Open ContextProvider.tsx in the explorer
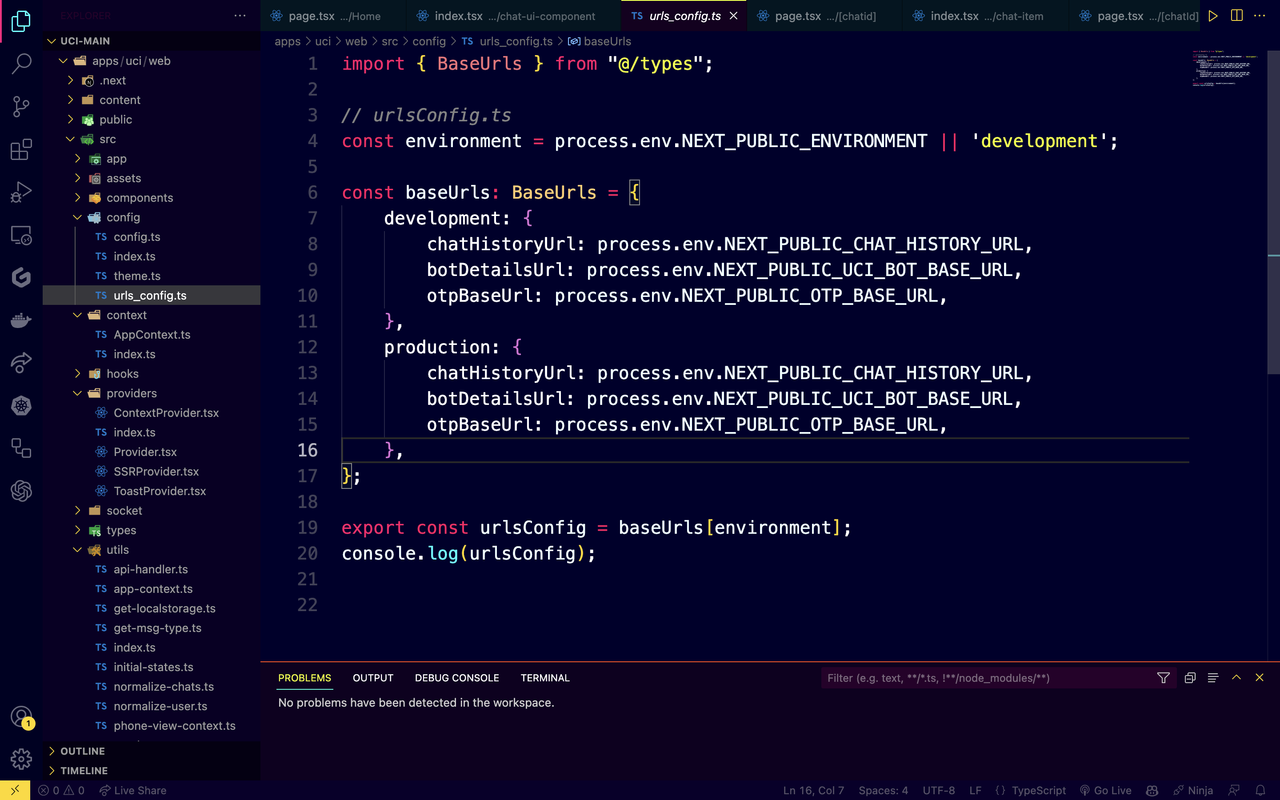 (x=151, y=413)
